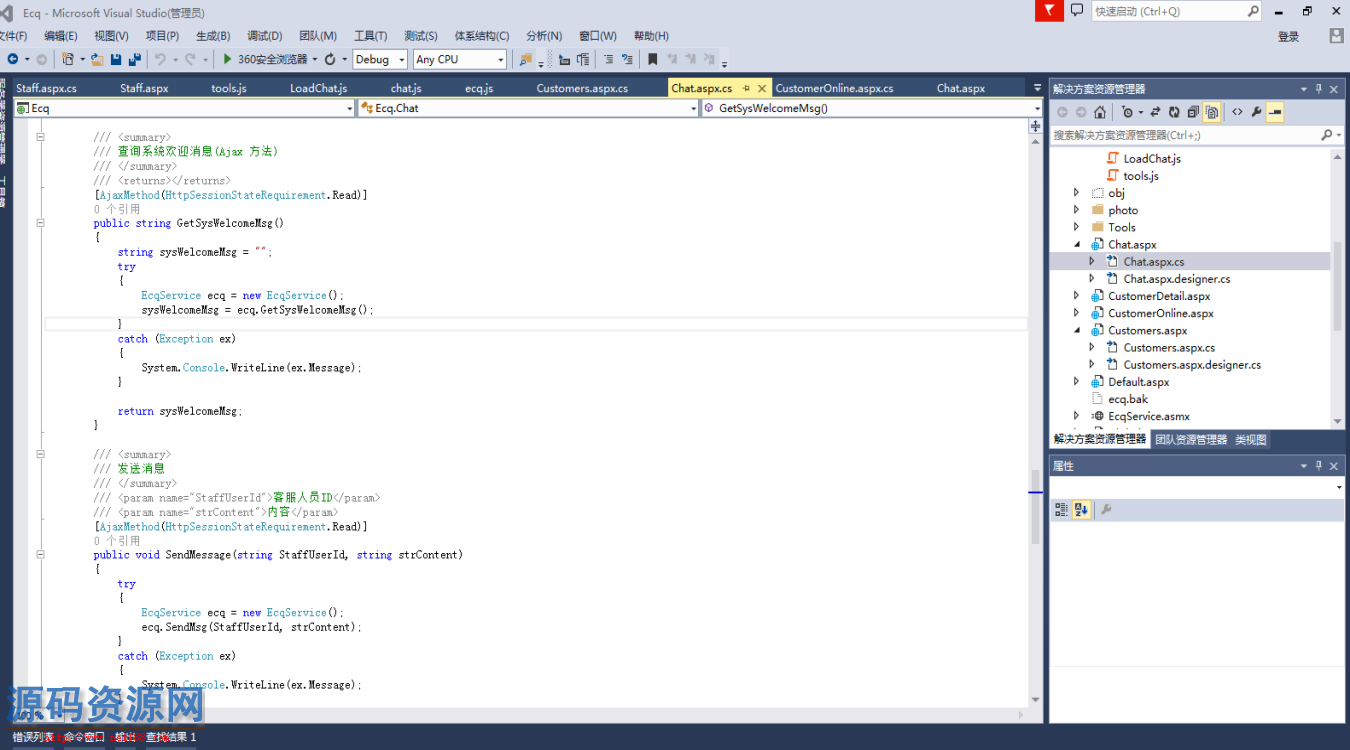
Task: Open Properties wrench icon in Solution Explorer
Action: point(1256,113)
